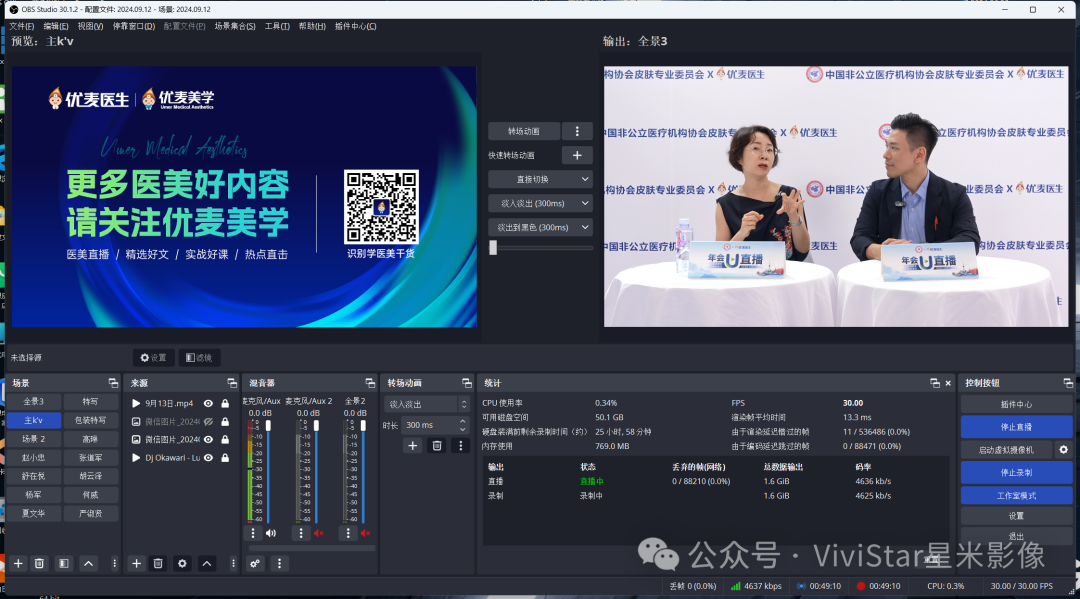Remove the transition with the trash icon
The height and width of the screenshot is (599, 1080).
[437, 445]
